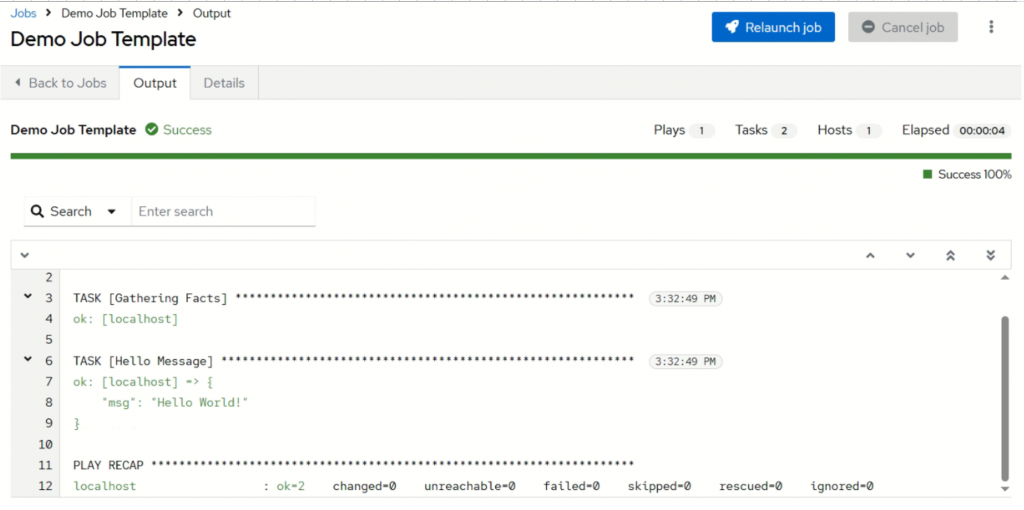1024x510 pixels.
Task: Click the failed=0 recap value
Action: (571, 486)
